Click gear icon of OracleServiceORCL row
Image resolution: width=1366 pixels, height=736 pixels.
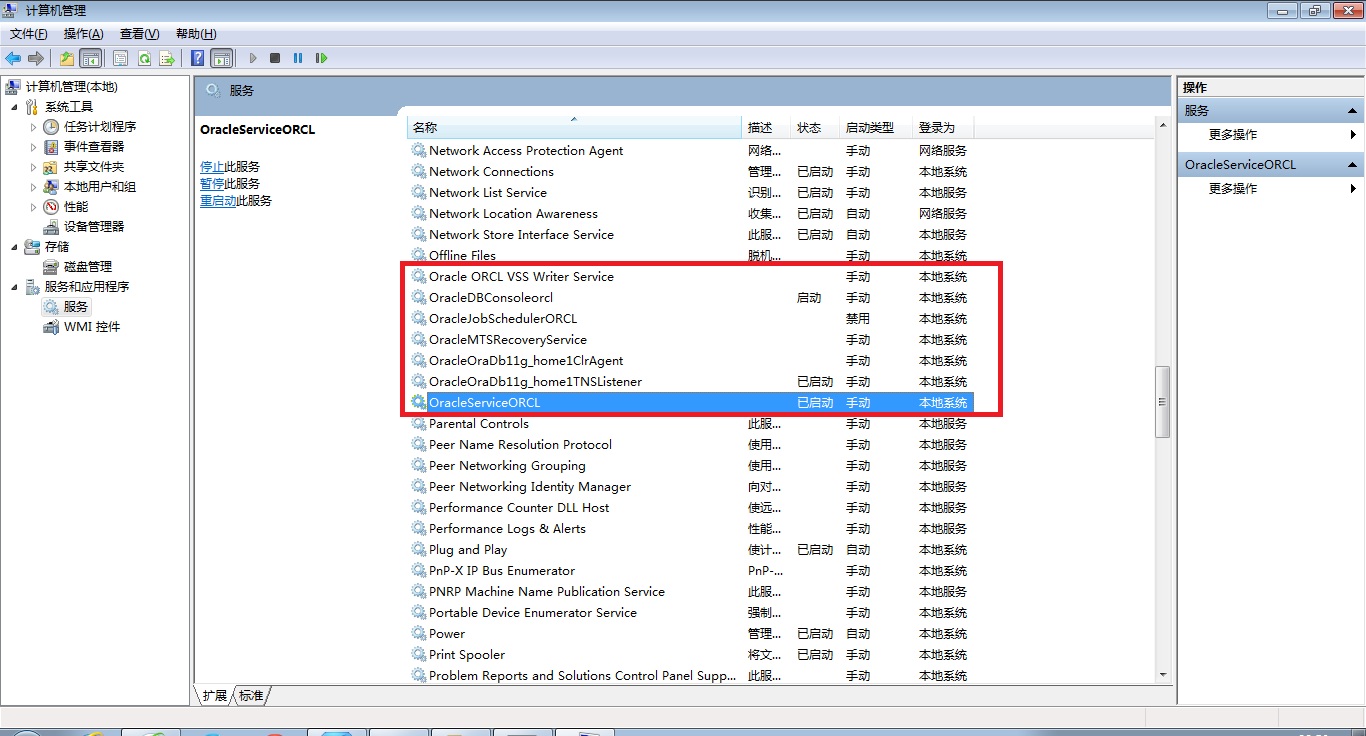[x=419, y=402]
